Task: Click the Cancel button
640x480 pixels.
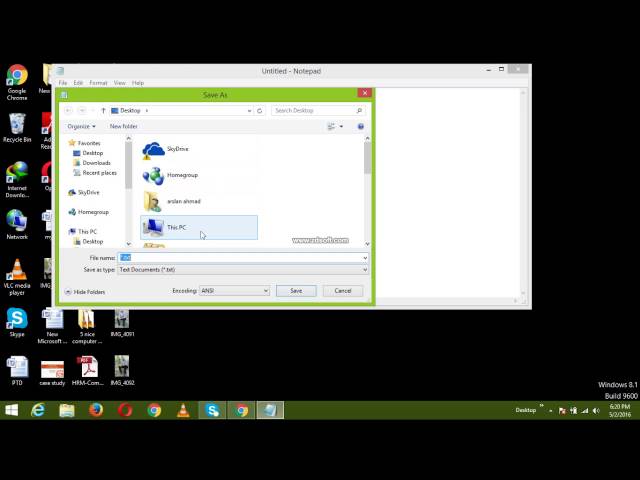Action: pos(343,291)
